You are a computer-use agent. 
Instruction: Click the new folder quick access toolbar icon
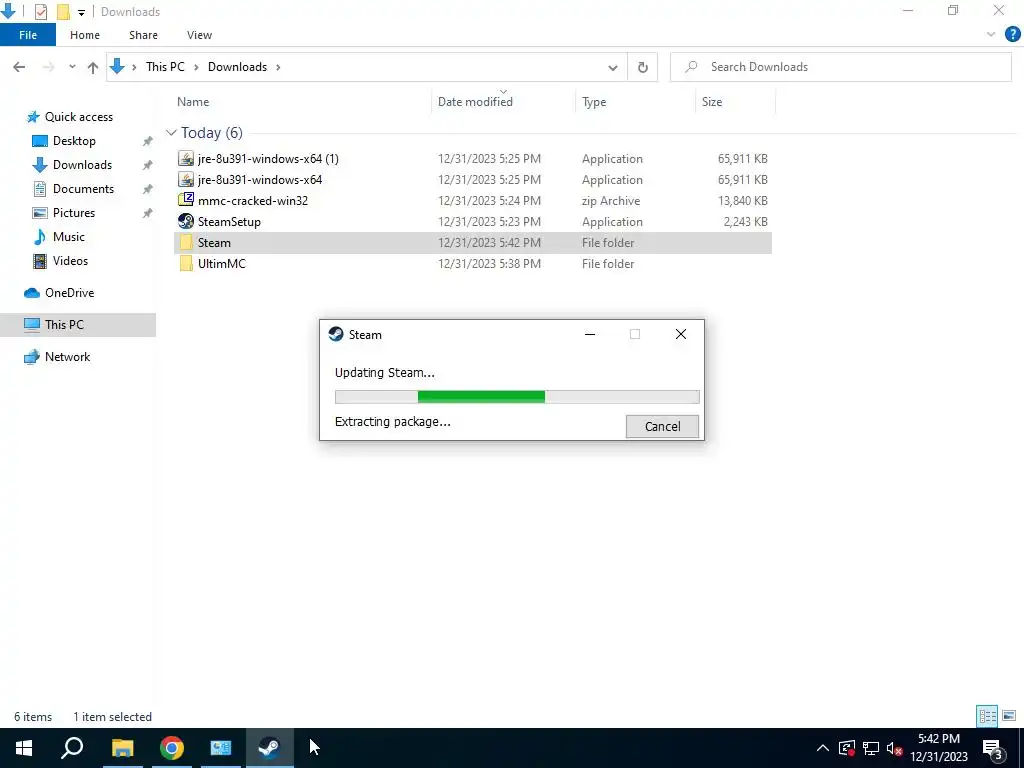[x=63, y=12]
